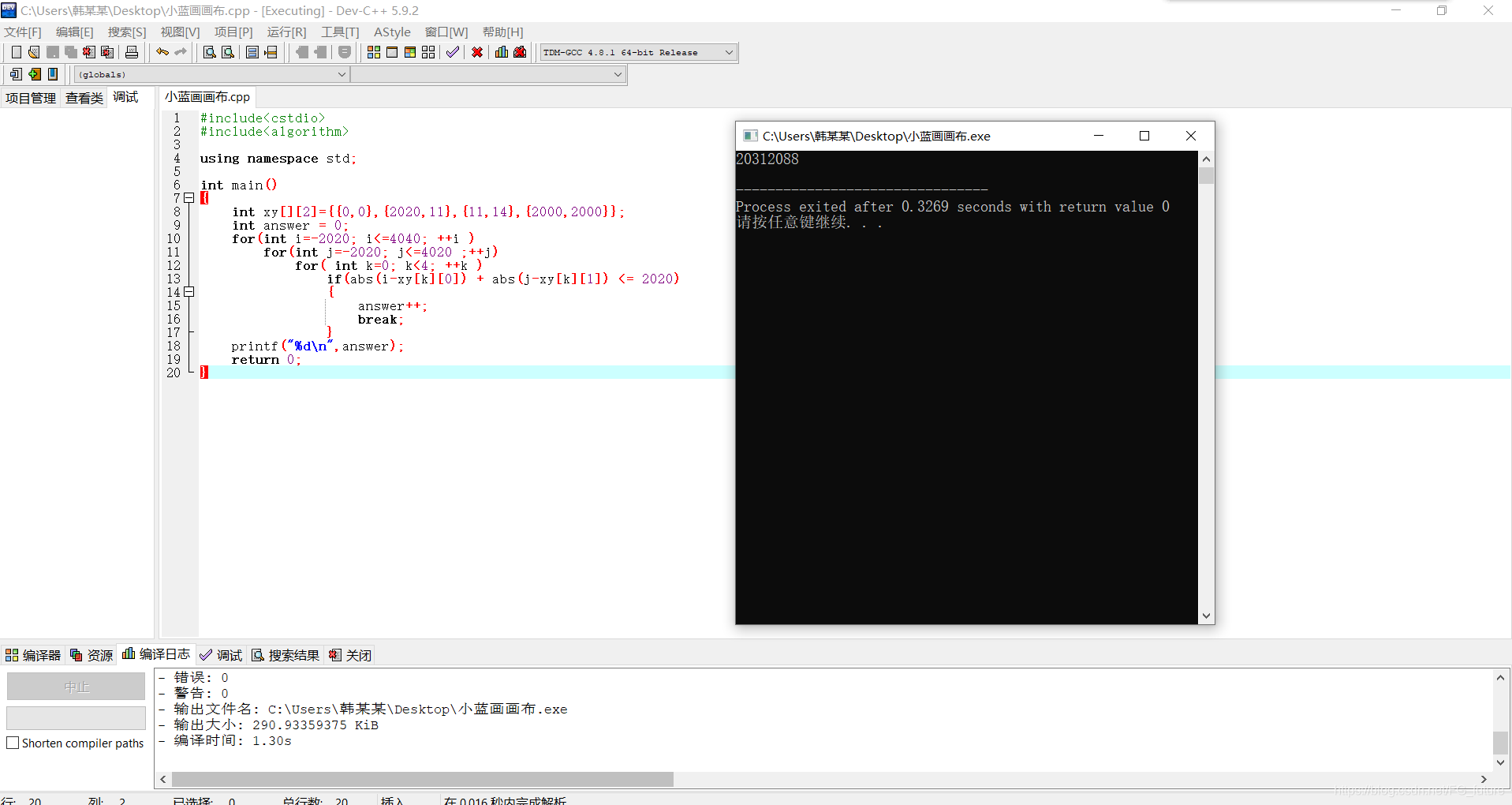Screen dimensions: 1512x805
Task: Click the grayed shield icon next to the indent icons
Action: coord(345,52)
